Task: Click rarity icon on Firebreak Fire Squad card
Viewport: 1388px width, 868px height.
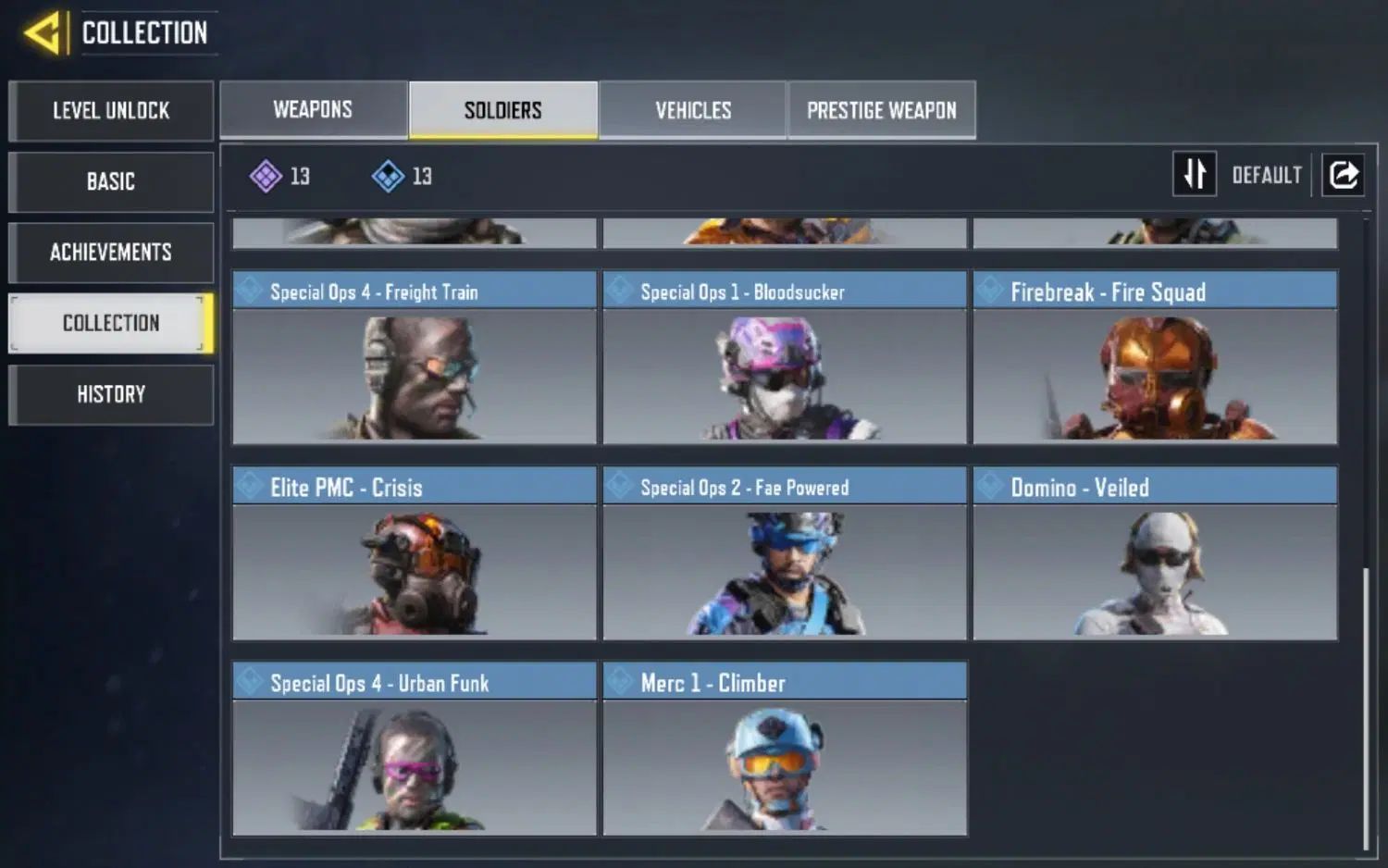Action: pyautogui.click(x=989, y=291)
